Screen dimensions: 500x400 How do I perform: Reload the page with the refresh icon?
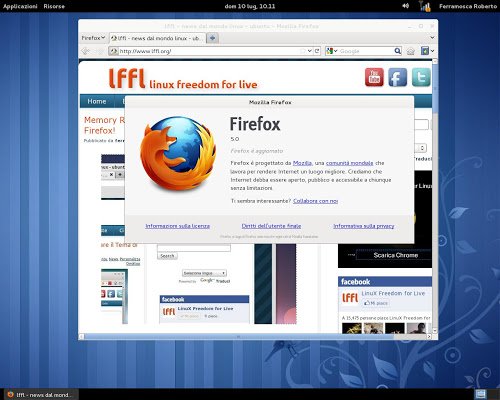click(x=317, y=51)
